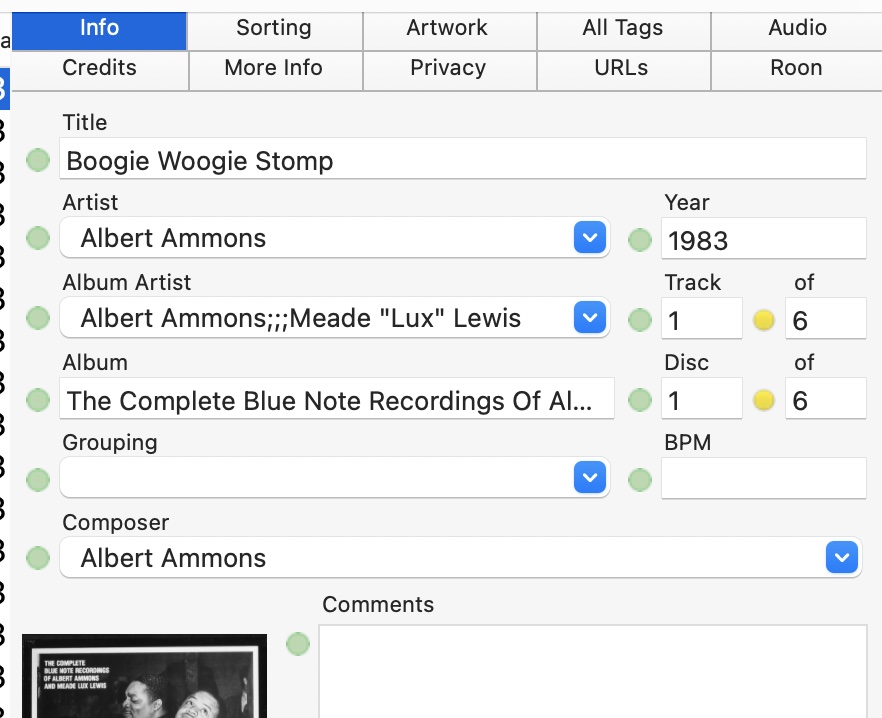Screen dimensions: 882x718
Task: Click the green dot beside Composer field
Action: click(x=38, y=558)
